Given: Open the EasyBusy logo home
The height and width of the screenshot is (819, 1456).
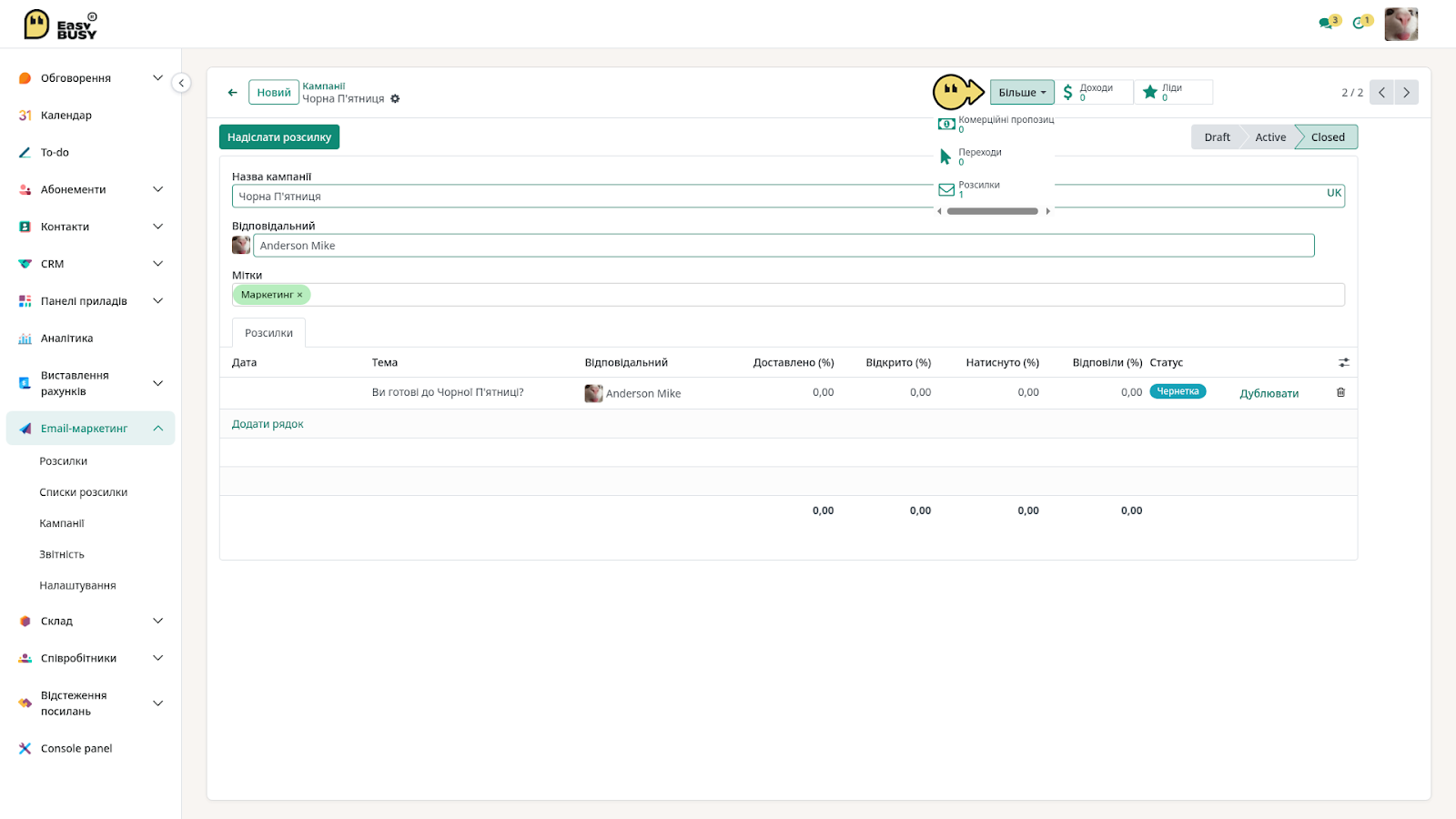Looking at the screenshot, I should [60, 25].
